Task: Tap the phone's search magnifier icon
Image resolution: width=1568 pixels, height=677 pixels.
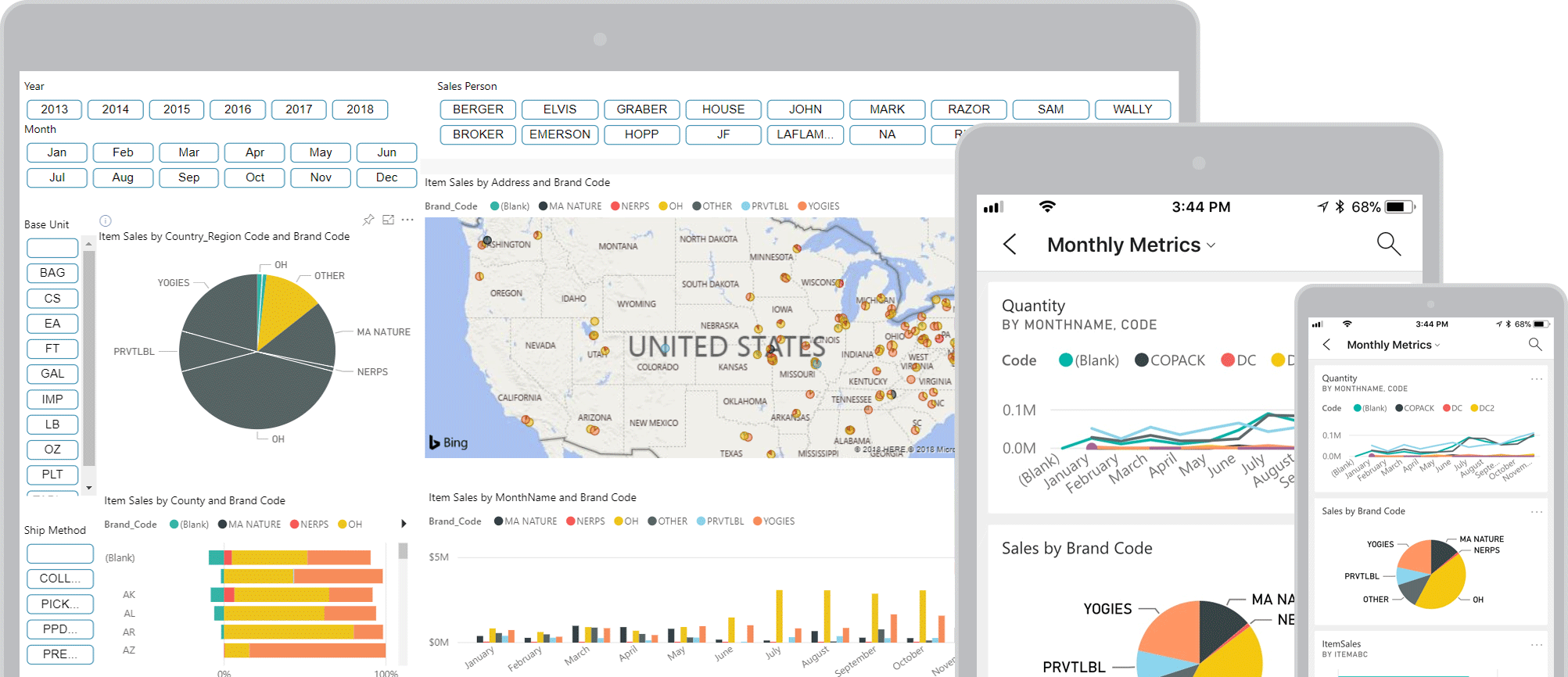Action: click(x=1535, y=345)
